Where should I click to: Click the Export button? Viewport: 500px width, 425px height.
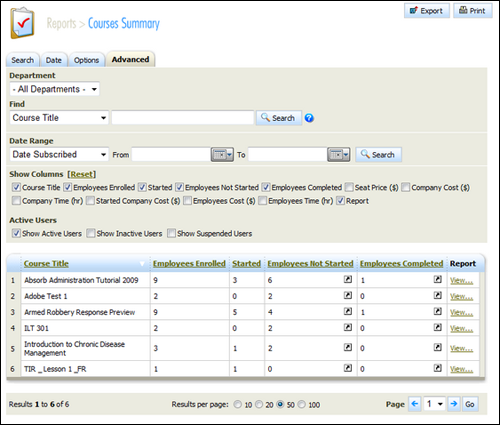pyautogui.click(x=427, y=11)
